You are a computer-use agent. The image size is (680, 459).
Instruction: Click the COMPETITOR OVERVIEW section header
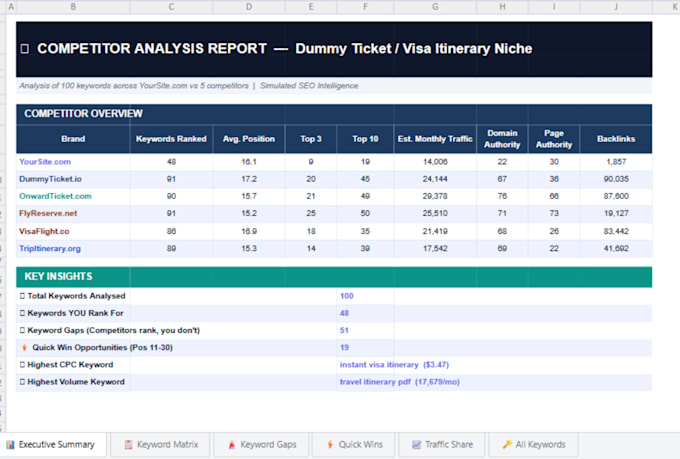(x=334, y=114)
